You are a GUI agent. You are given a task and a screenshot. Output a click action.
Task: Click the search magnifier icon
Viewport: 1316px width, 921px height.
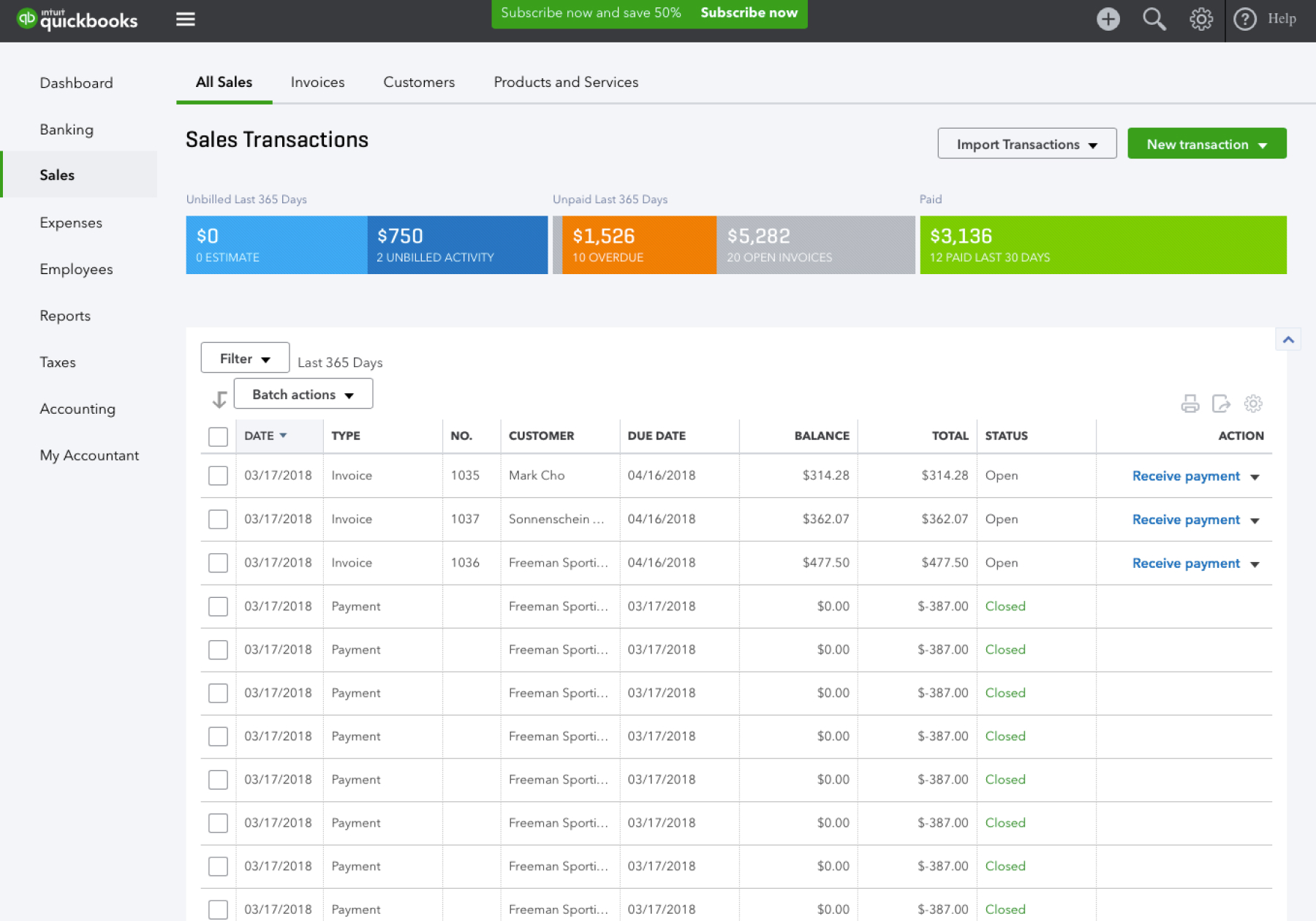(1154, 18)
